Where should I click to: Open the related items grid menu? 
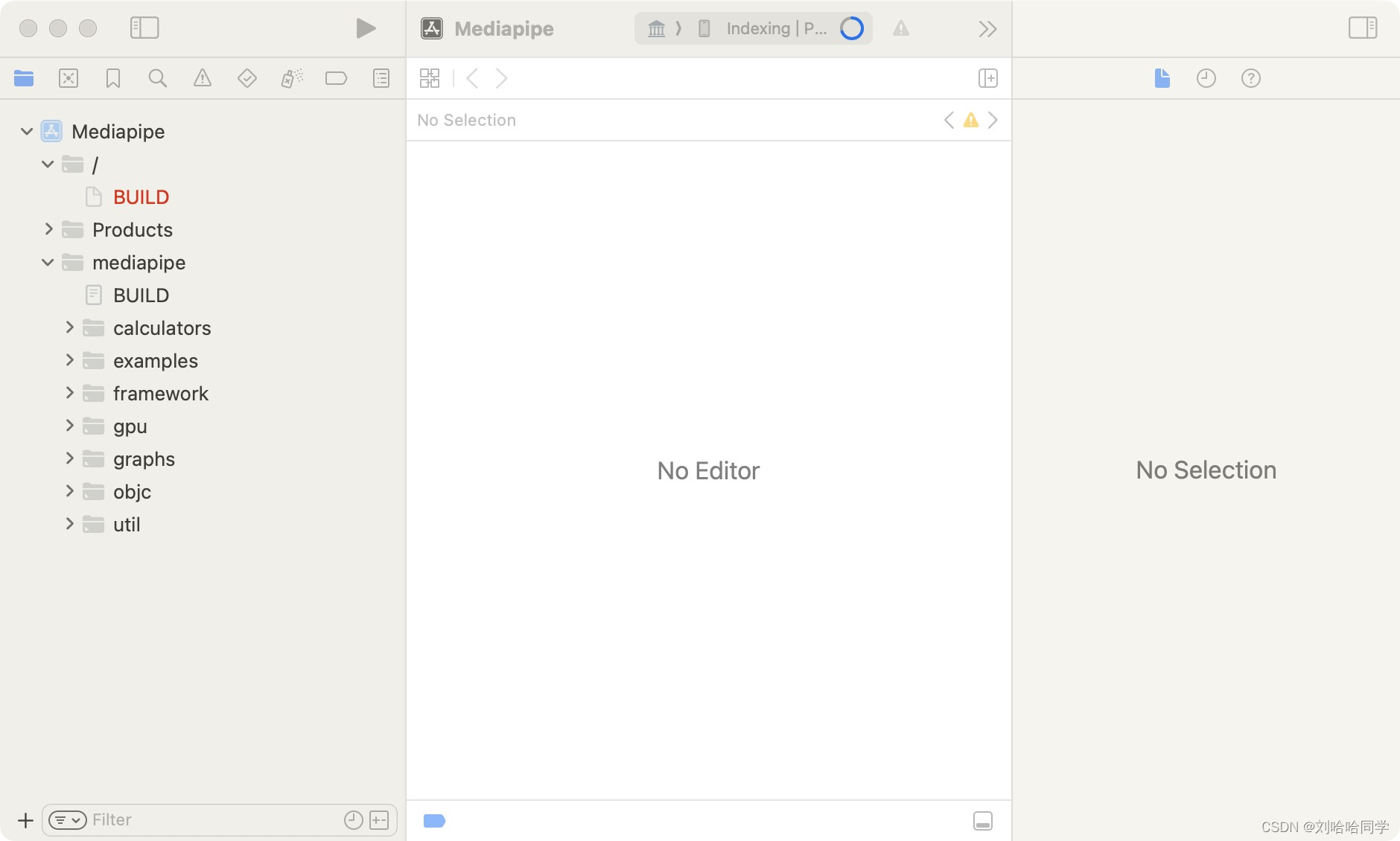coord(430,78)
